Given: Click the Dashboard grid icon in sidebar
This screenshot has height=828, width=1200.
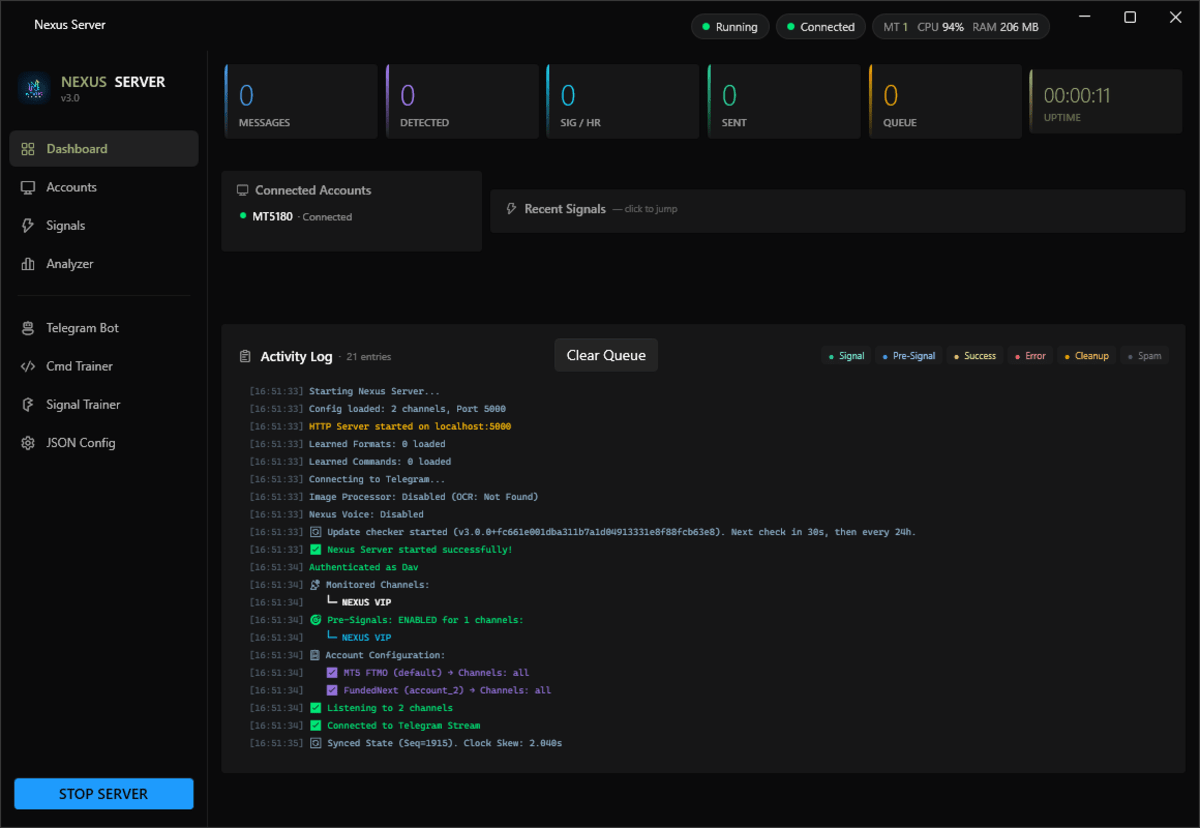Looking at the screenshot, I should (x=28, y=149).
